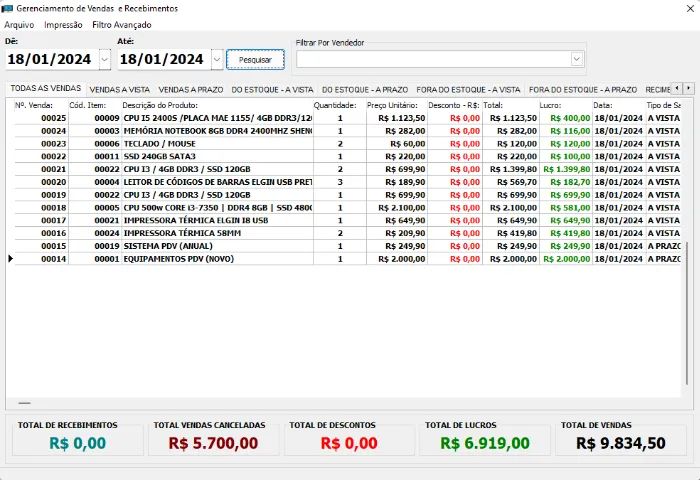700x480 pixels.
Task: Click the 'Até' date field 18/01/2024
Action: [x=162, y=59]
